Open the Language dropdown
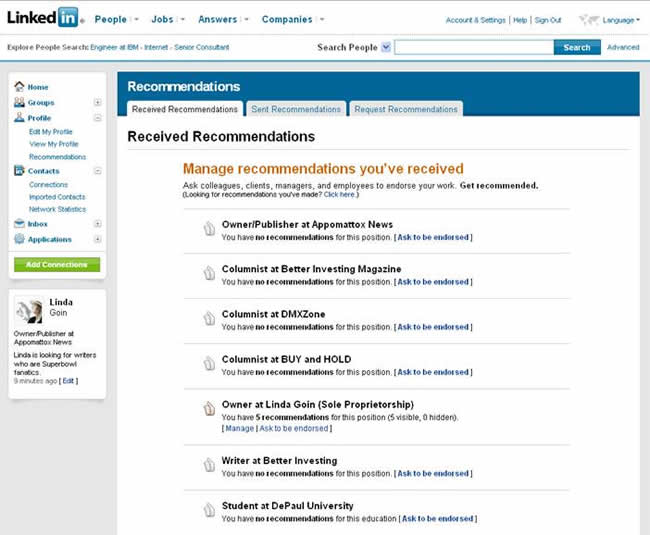The width and height of the screenshot is (650, 535). (x=621, y=20)
